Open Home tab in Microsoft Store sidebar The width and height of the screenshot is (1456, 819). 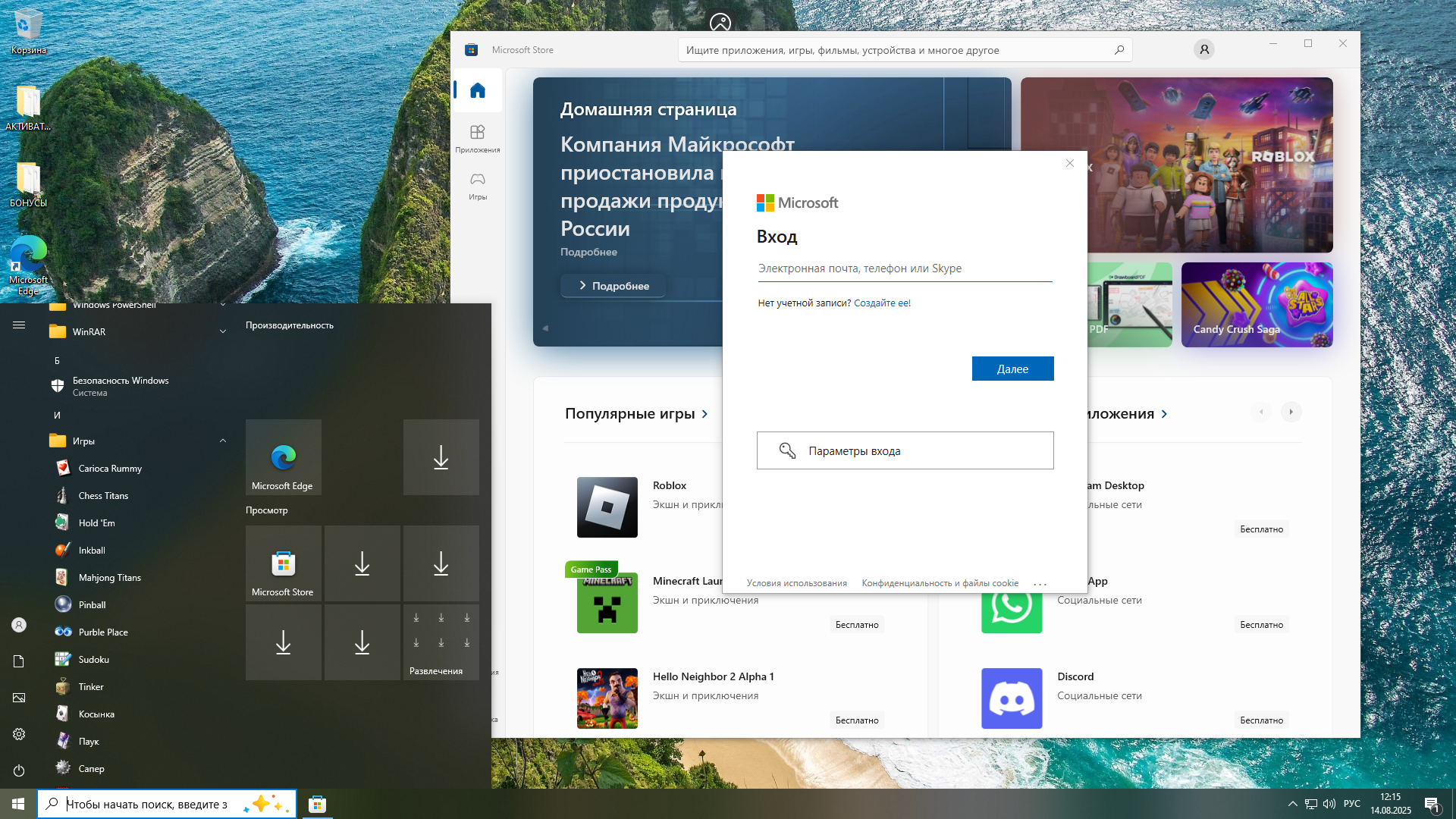(x=477, y=90)
